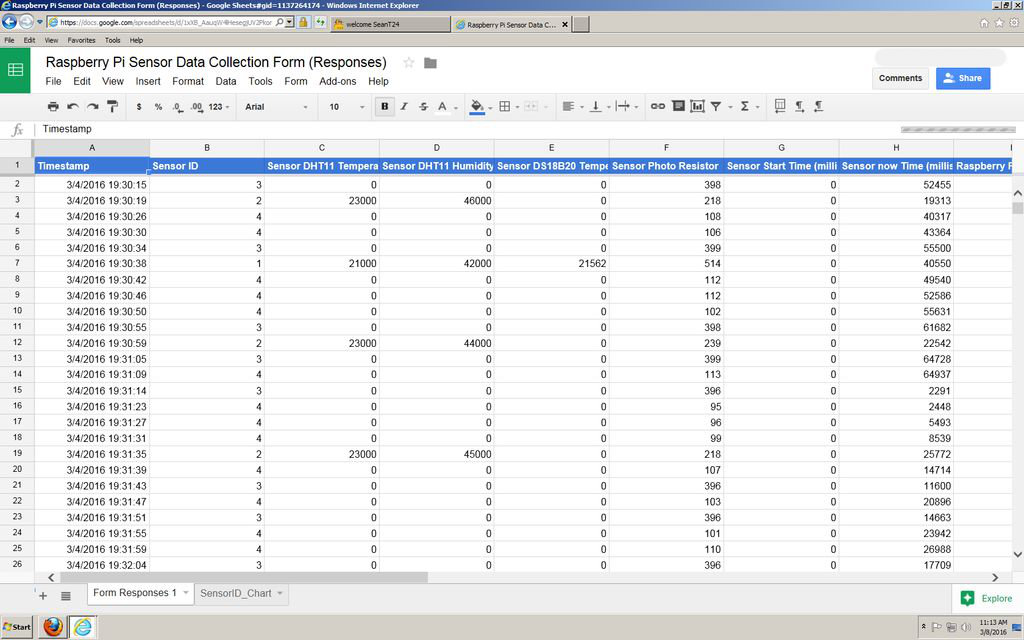
Task: Undo the last action
Action: click(x=73, y=106)
